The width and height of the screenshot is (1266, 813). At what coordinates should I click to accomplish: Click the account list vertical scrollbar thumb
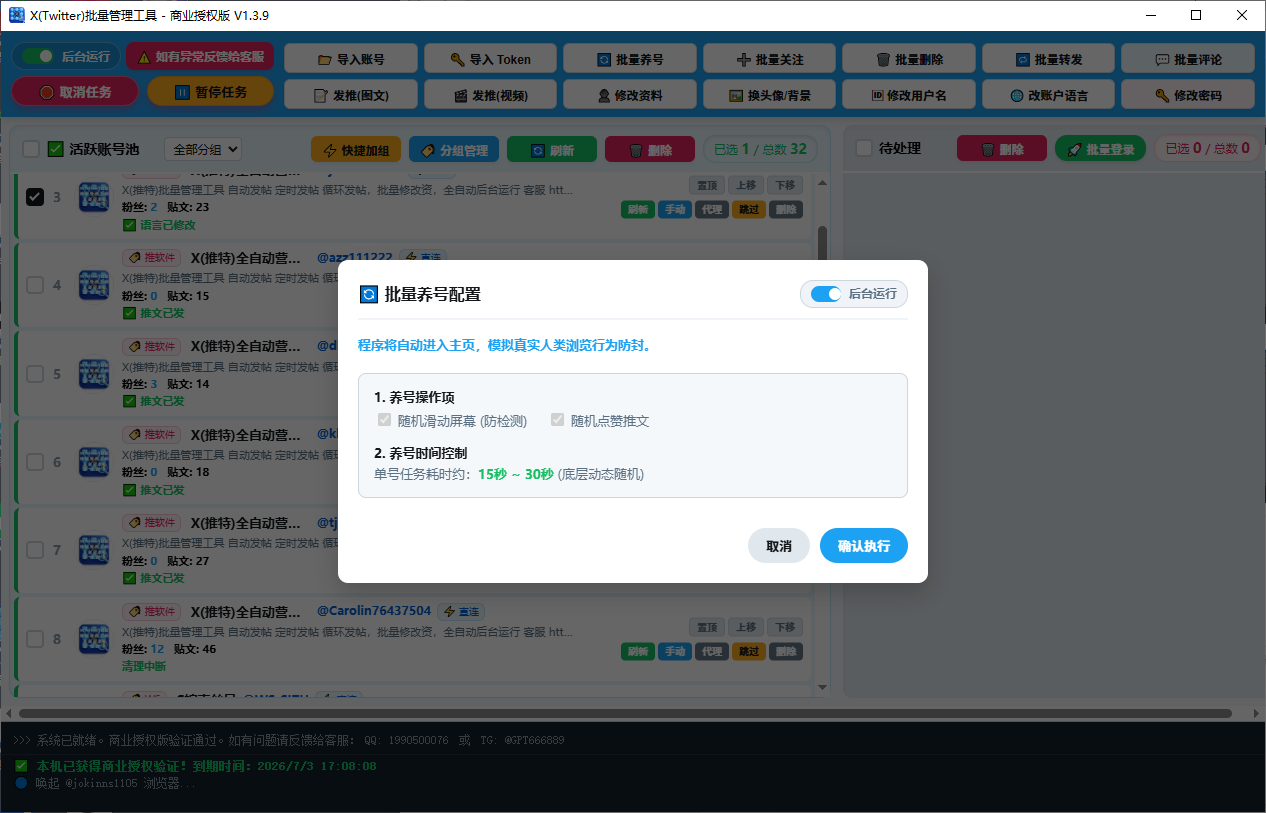(x=823, y=243)
